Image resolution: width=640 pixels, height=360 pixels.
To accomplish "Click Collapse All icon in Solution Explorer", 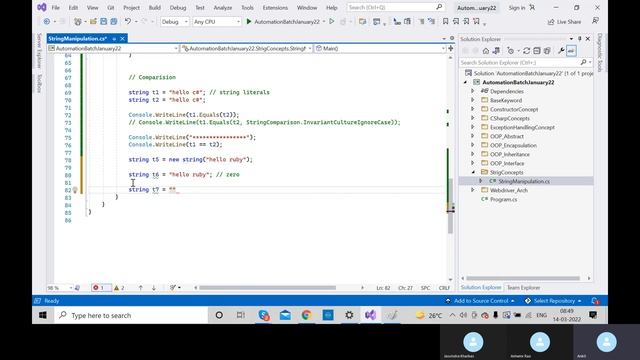I will [537, 51].
